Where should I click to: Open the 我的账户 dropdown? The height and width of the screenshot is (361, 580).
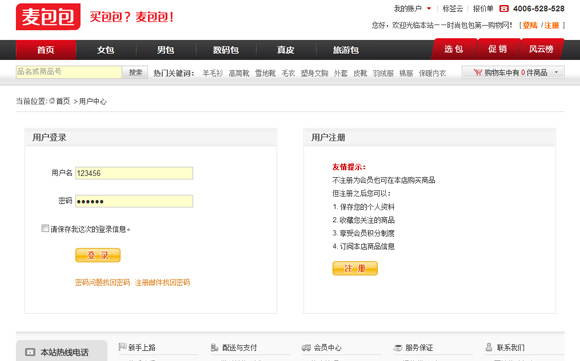click(x=412, y=8)
